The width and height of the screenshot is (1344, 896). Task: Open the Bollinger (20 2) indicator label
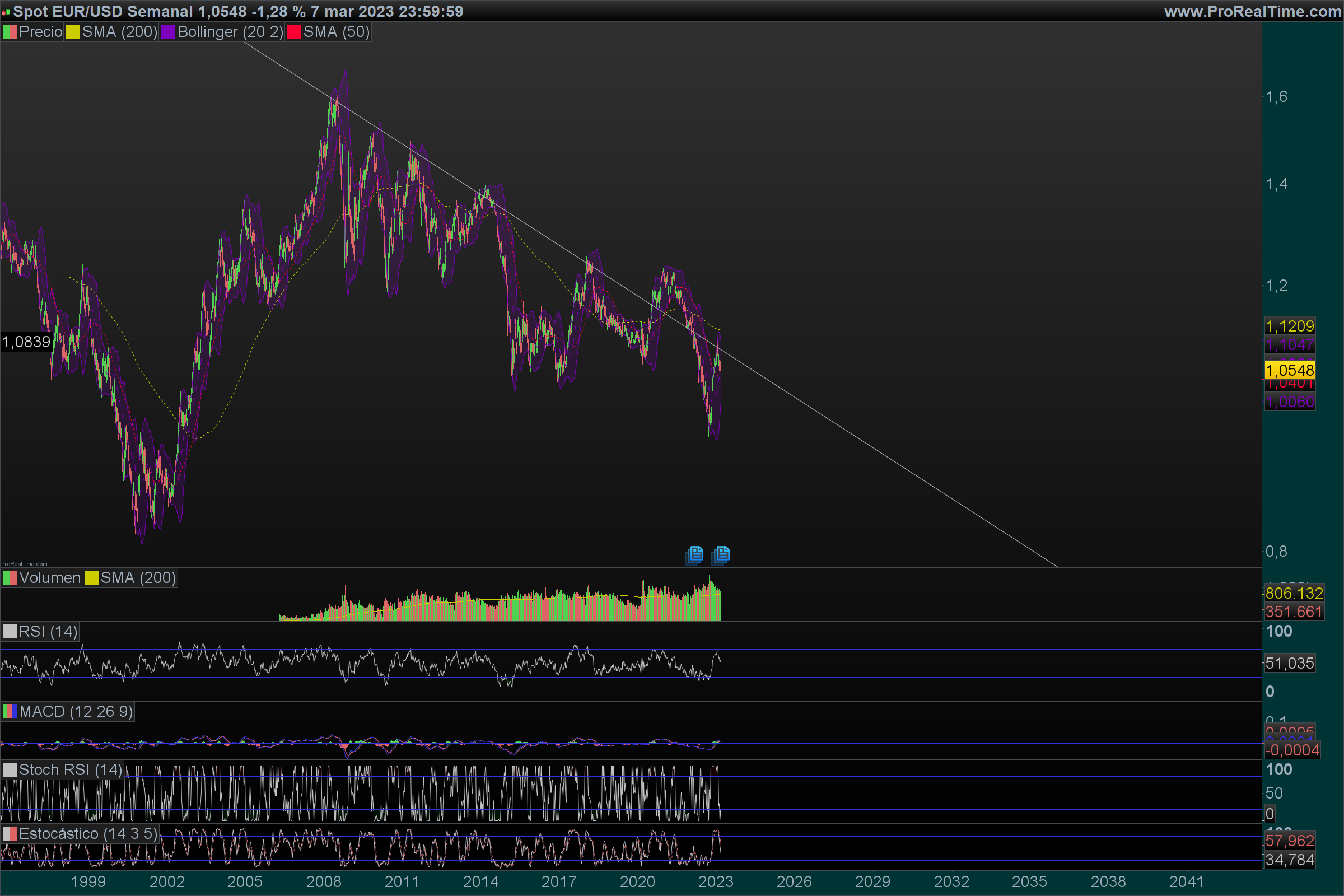(230, 32)
